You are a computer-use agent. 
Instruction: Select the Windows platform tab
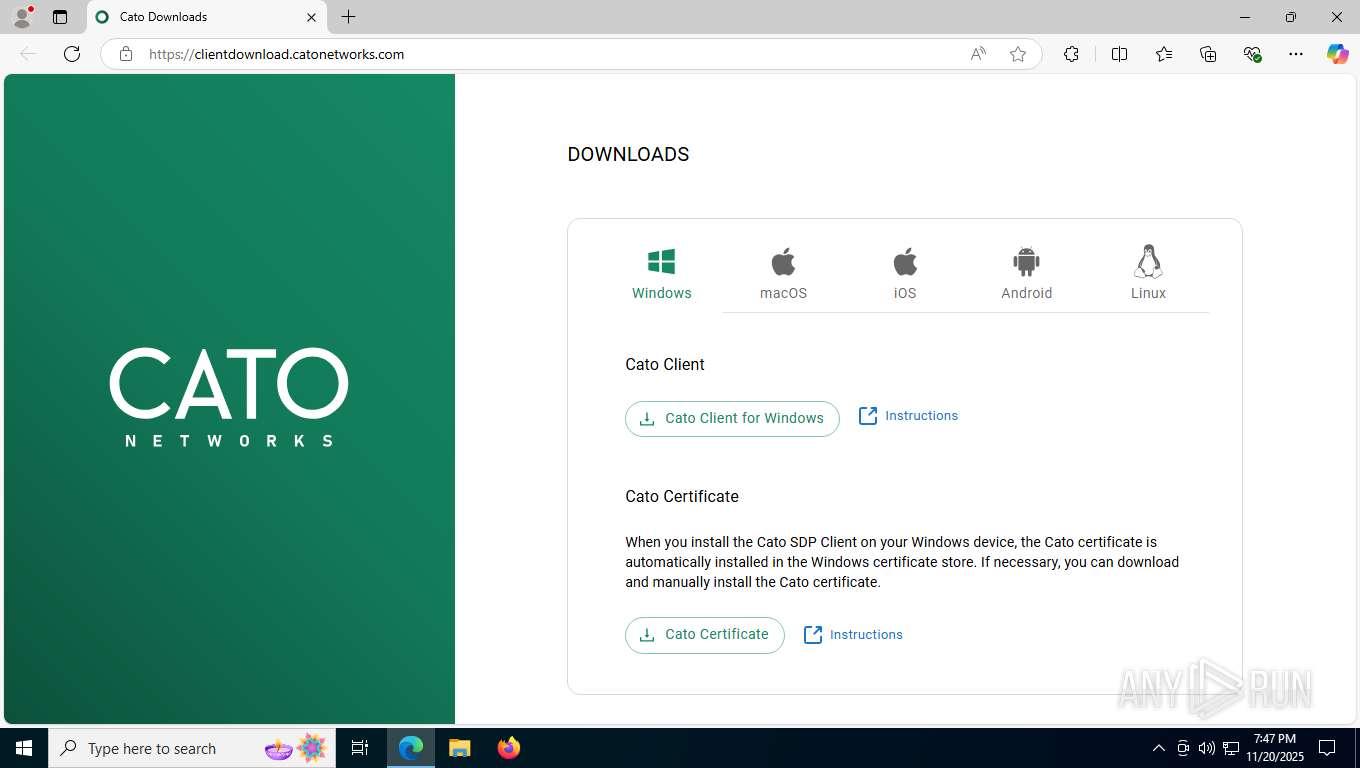661,273
